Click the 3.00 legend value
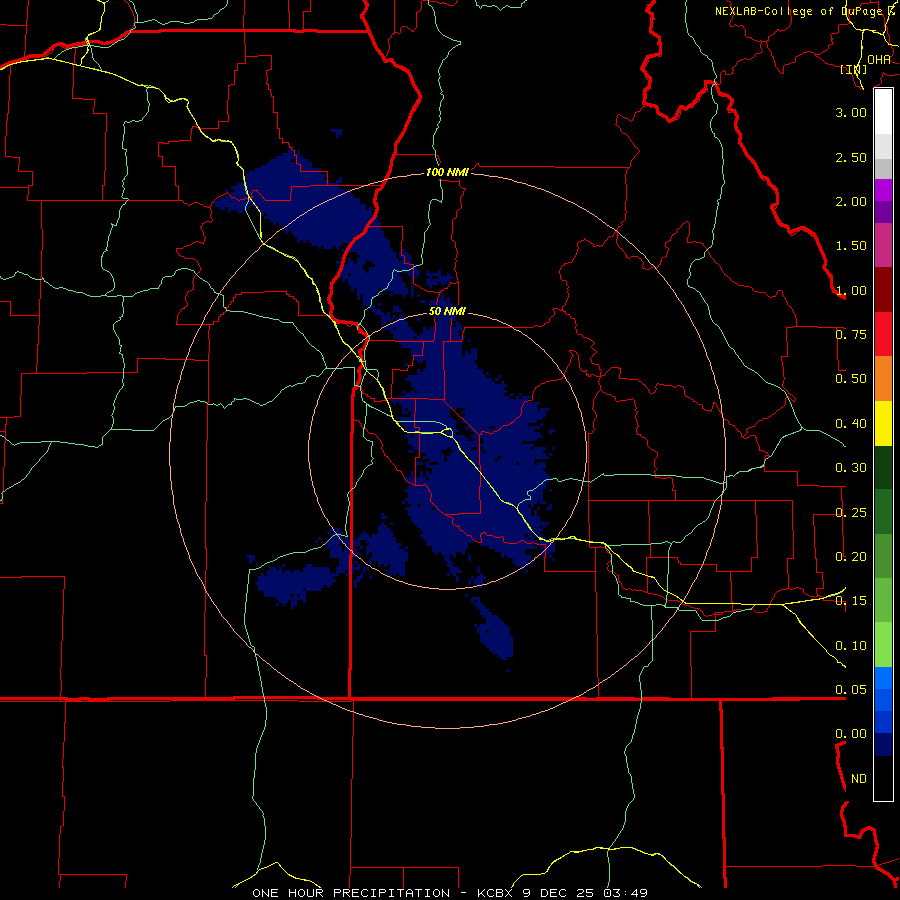This screenshot has height=900, width=900. click(x=851, y=112)
